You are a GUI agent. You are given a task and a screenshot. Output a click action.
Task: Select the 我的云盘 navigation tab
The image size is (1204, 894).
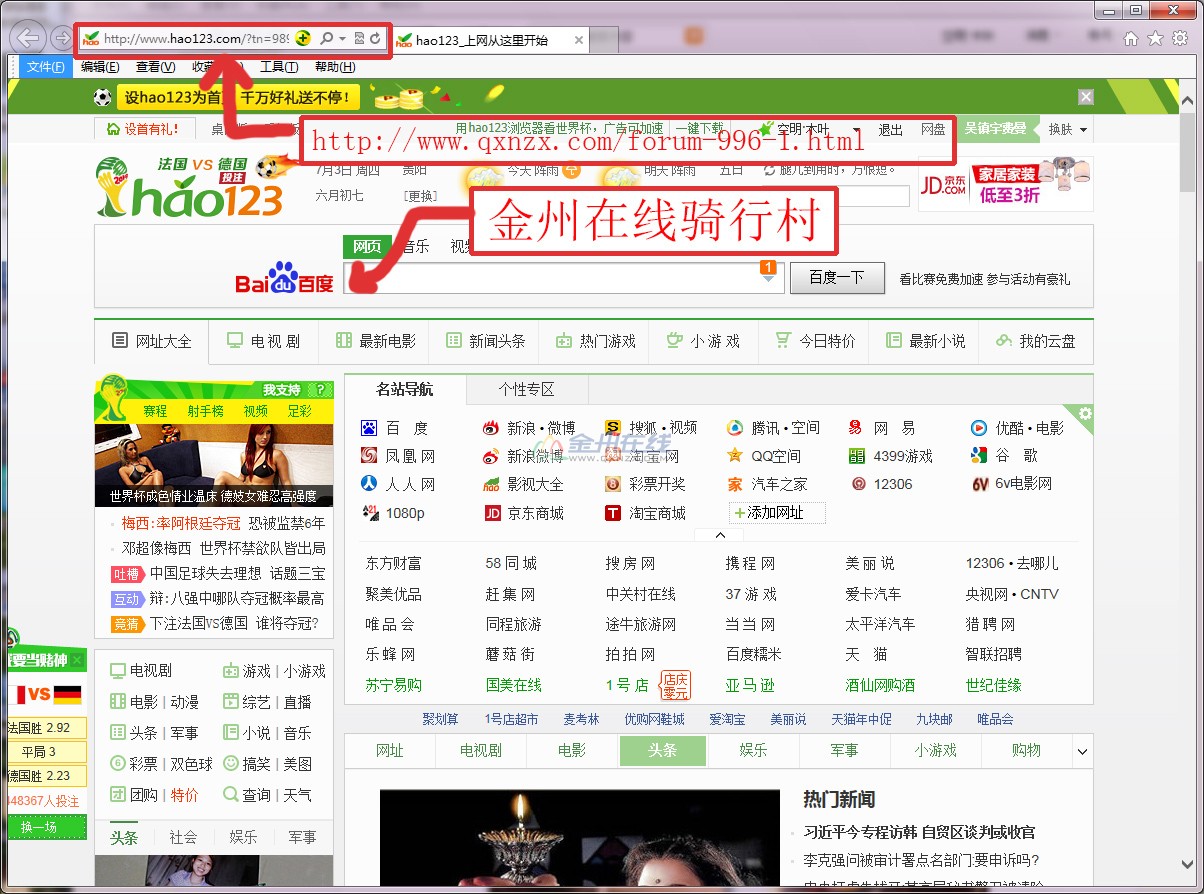tap(1036, 341)
